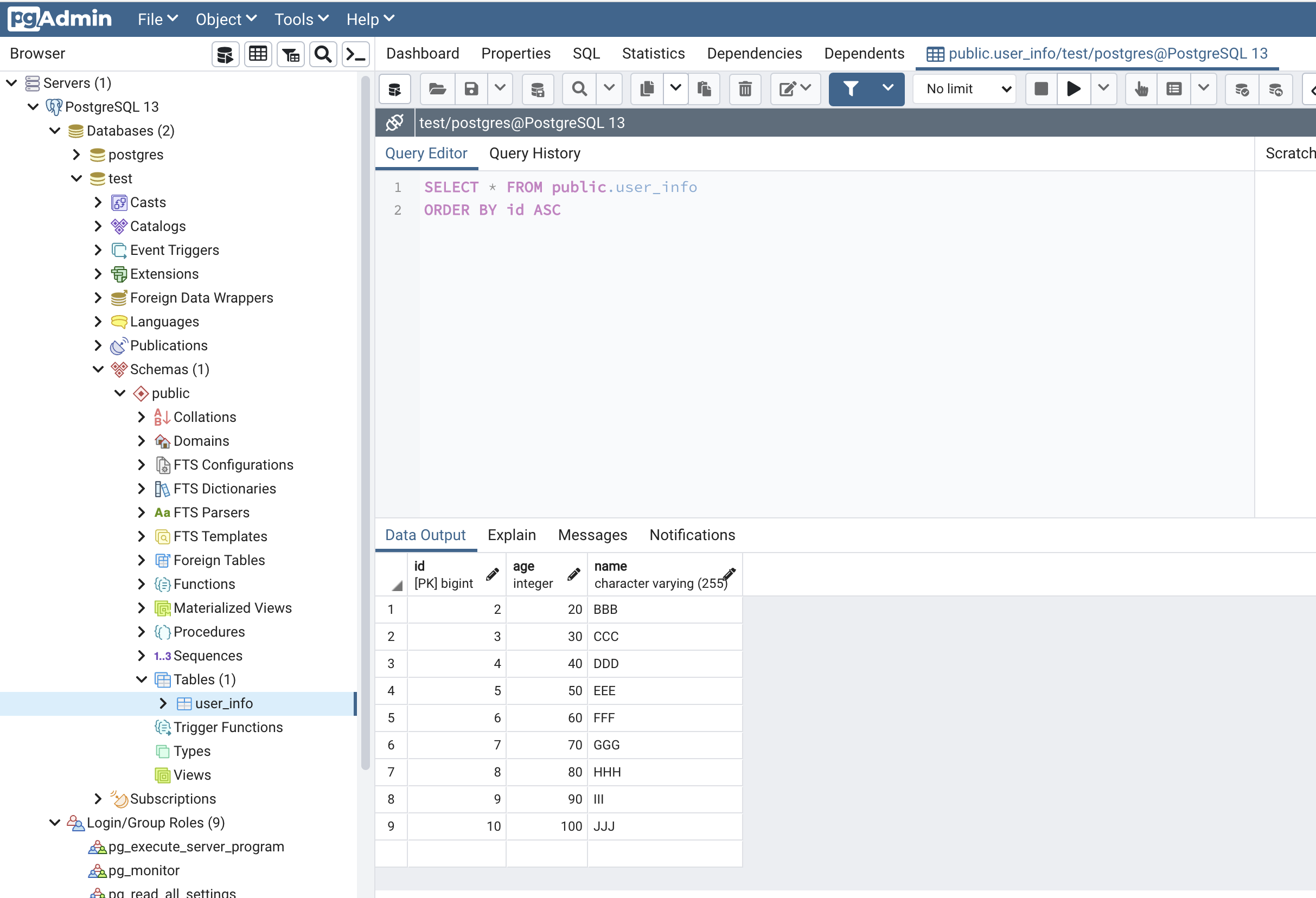Click the Save file icon in the query toolbar
This screenshot has width=1316, height=898.
coord(470,89)
